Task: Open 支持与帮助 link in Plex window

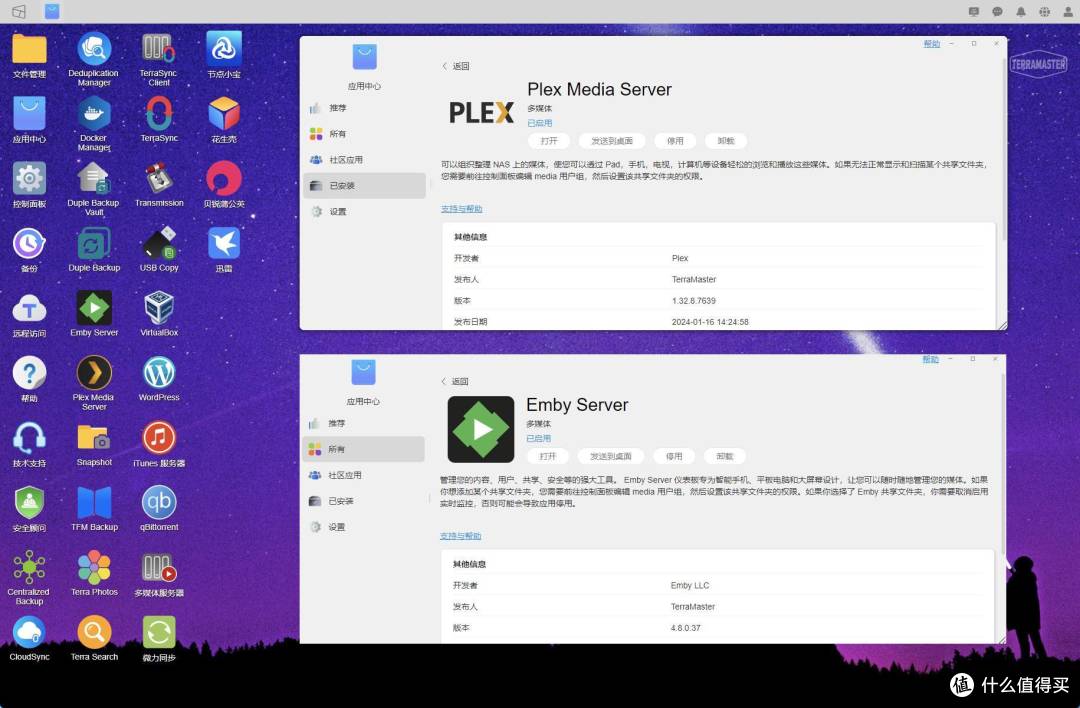Action: coord(461,209)
